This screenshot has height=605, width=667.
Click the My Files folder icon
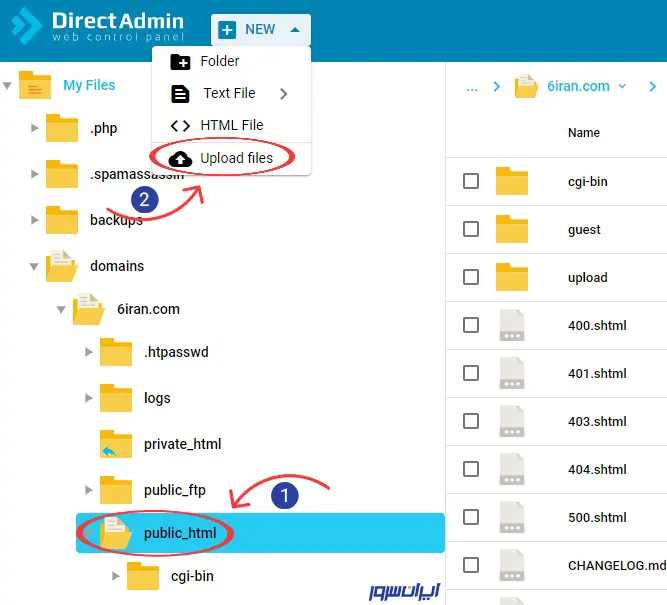coord(35,85)
